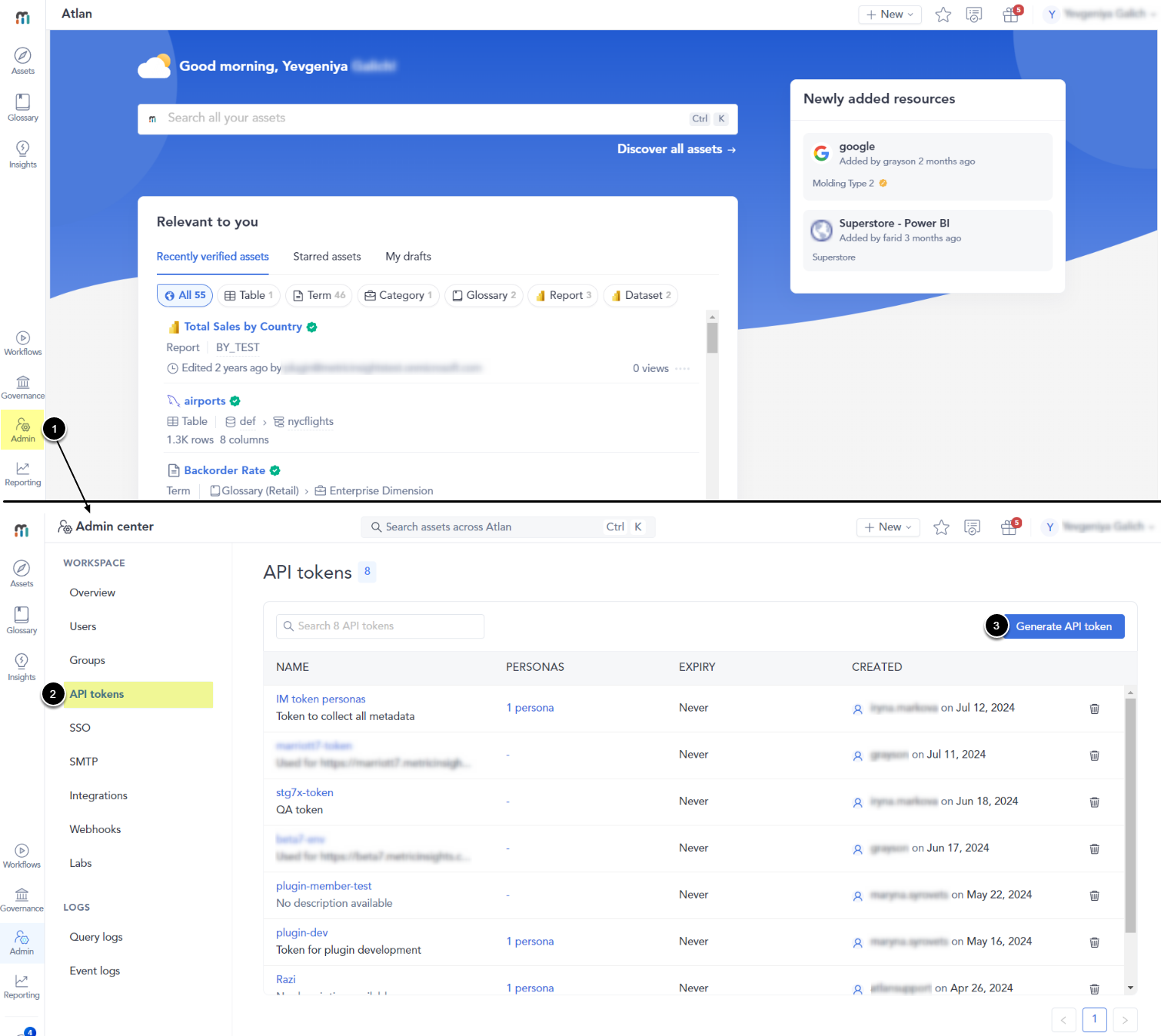Screen dimensions: 1161x1036
Task: Click the Atlan logo on the home page
Action: (x=23, y=17)
